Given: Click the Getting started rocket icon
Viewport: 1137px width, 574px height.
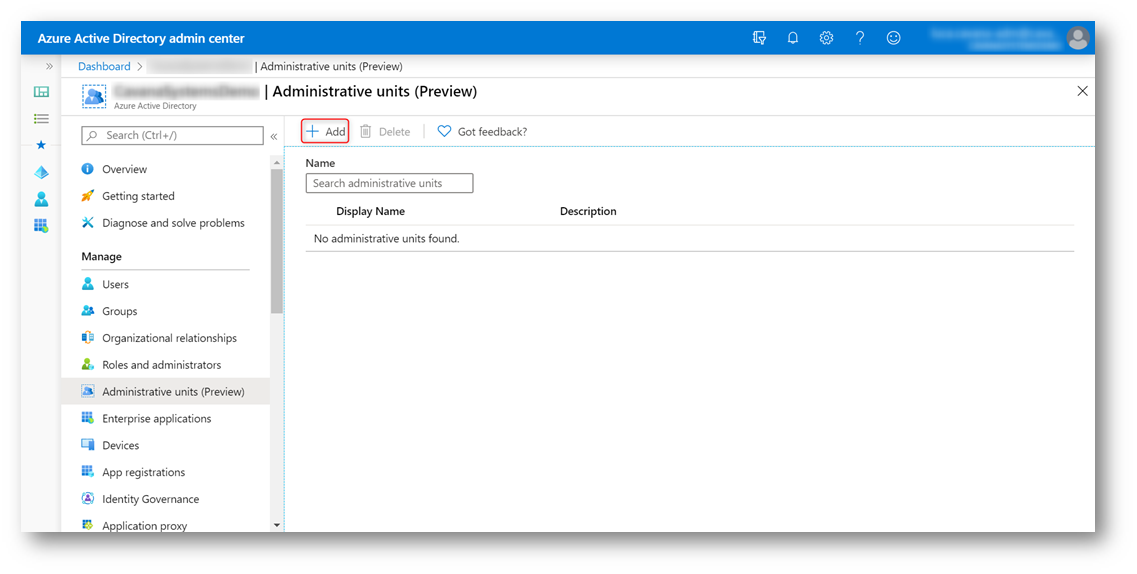Looking at the screenshot, I should pyautogui.click(x=88, y=196).
